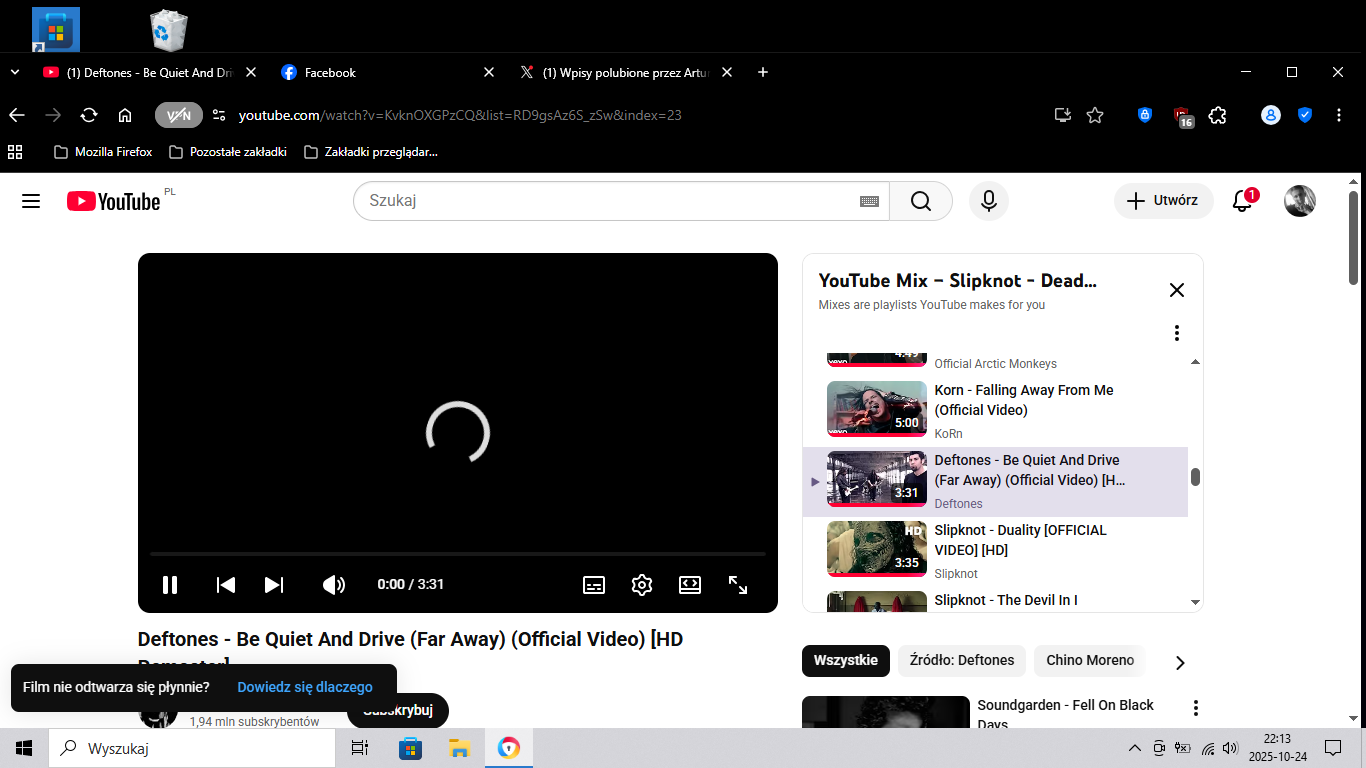This screenshot has height=768, width=1366.
Task: Enter fullscreen mode in video player
Action: pos(738,585)
